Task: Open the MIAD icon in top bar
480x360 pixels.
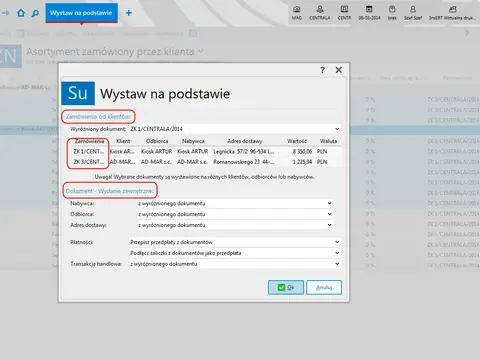Action: [297, 13]
